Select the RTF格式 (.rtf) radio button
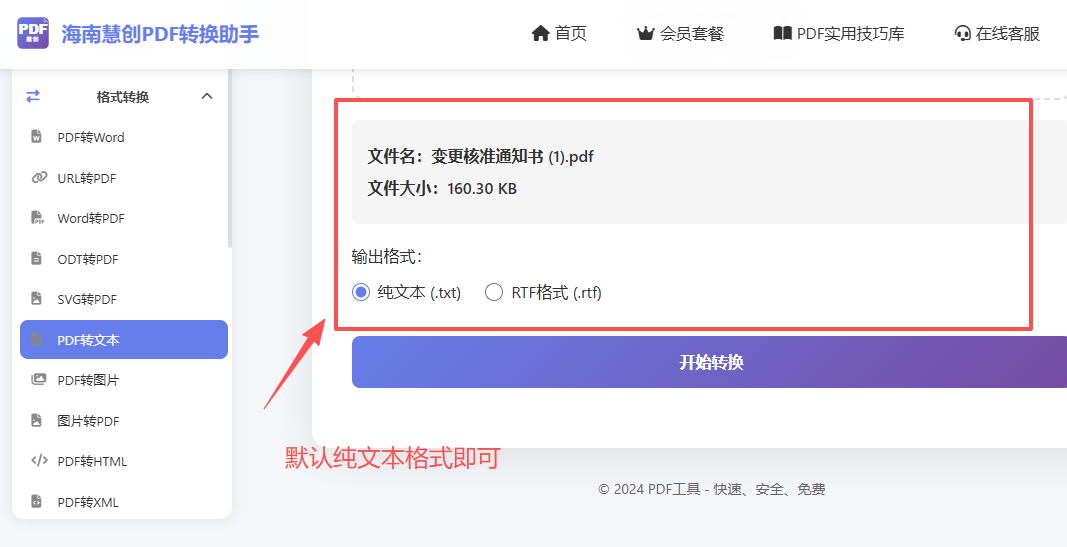Screen dimensions: 1067x547 point(493,293)
